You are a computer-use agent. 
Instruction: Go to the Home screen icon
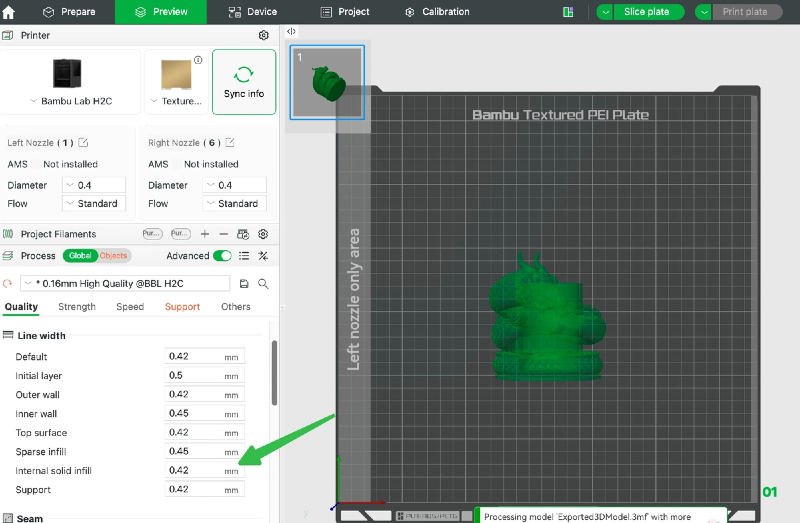(x=9, y=12)
